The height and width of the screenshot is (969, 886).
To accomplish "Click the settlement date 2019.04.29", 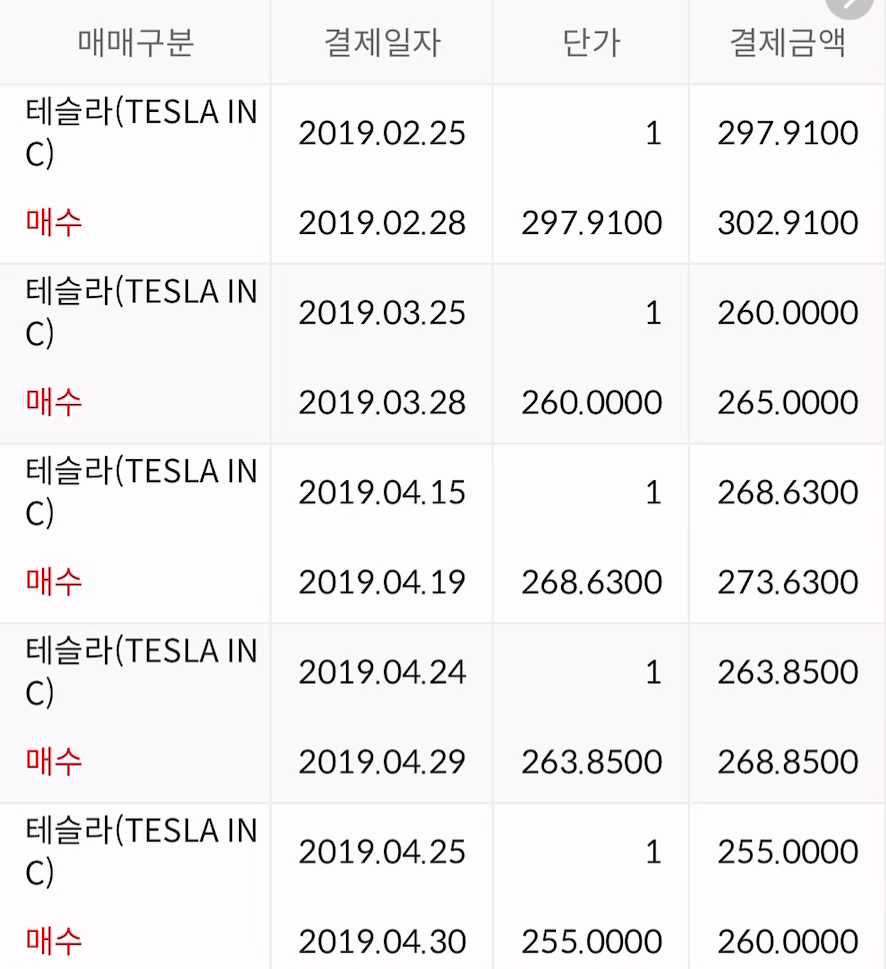I will (382, 762).
